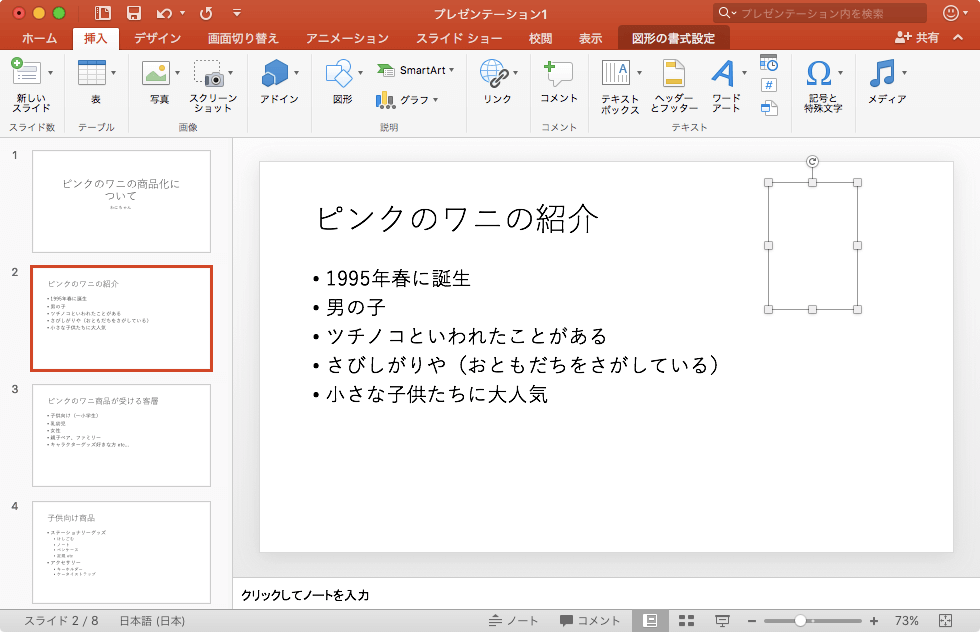This screenshot has height=632, width=980.
Task: Open the Shapes dropdown arrow
Action: pos(361,73)
